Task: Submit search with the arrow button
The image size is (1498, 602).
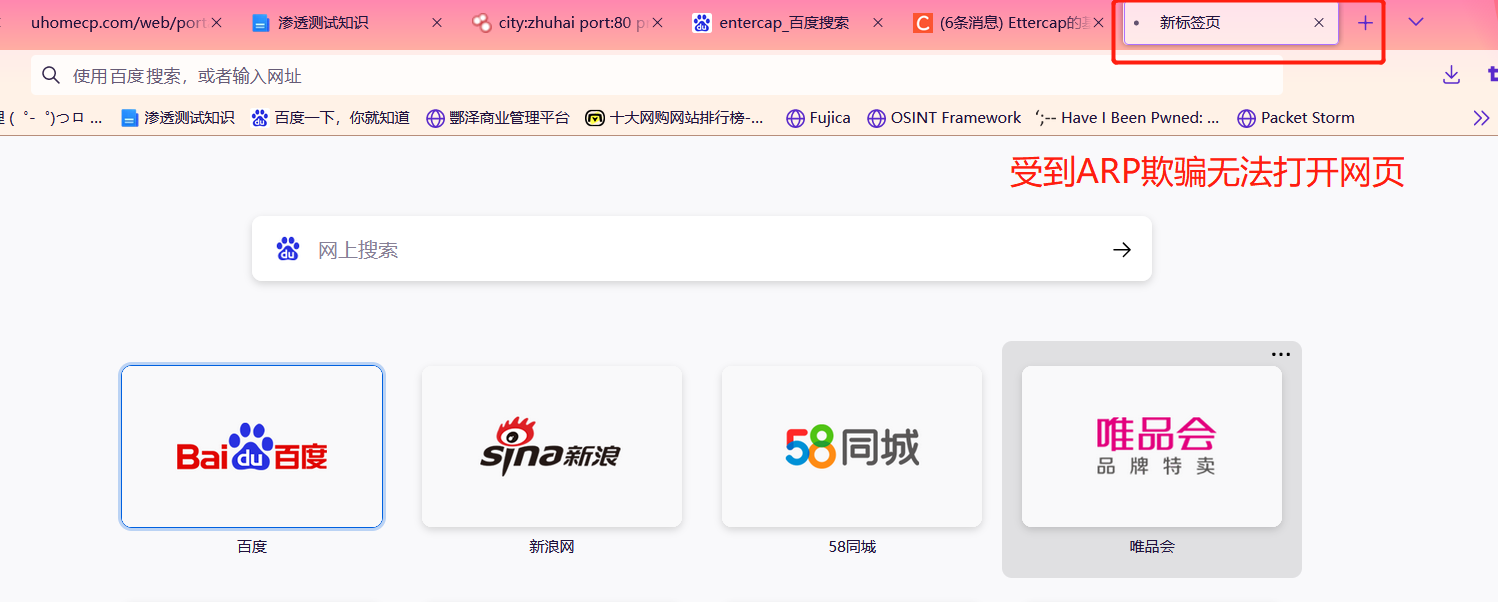Action: click(1122, 249)
